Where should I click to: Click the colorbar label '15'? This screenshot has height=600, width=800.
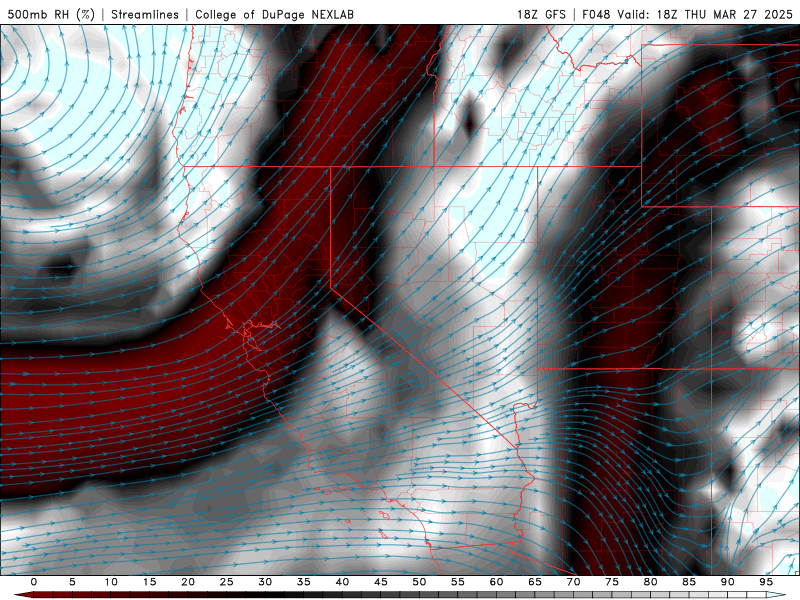point(149,582)
